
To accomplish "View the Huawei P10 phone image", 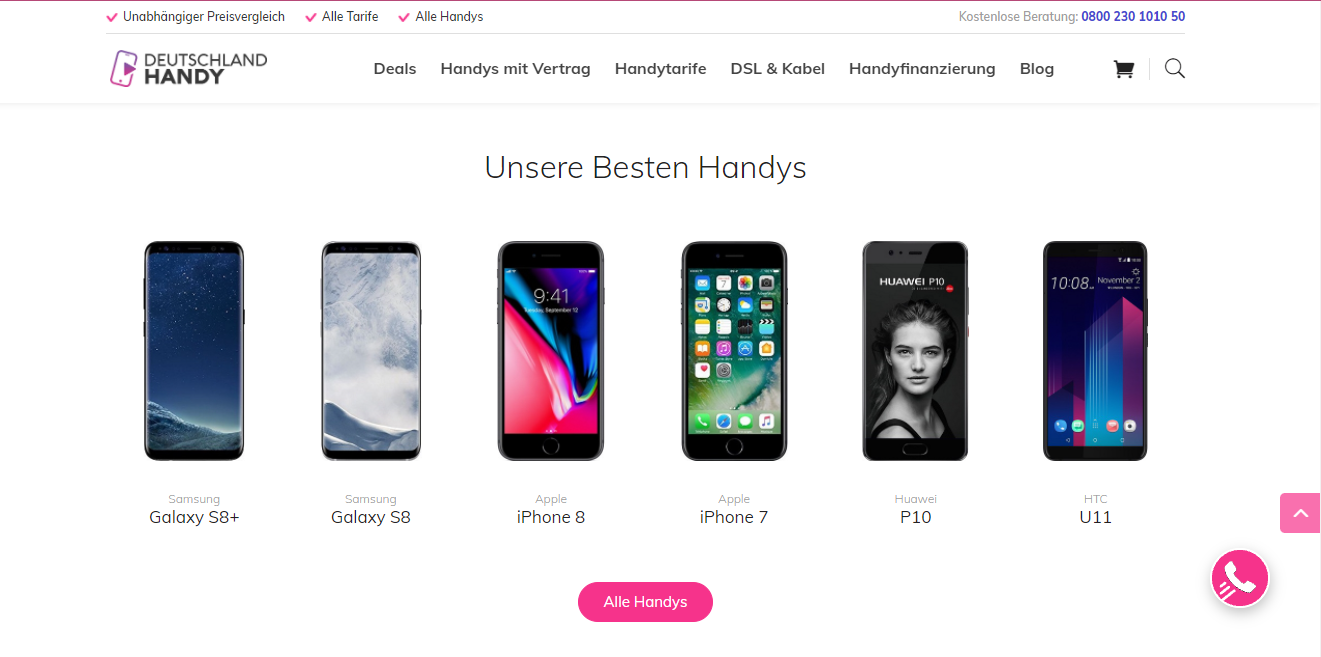I will [915, 351].
